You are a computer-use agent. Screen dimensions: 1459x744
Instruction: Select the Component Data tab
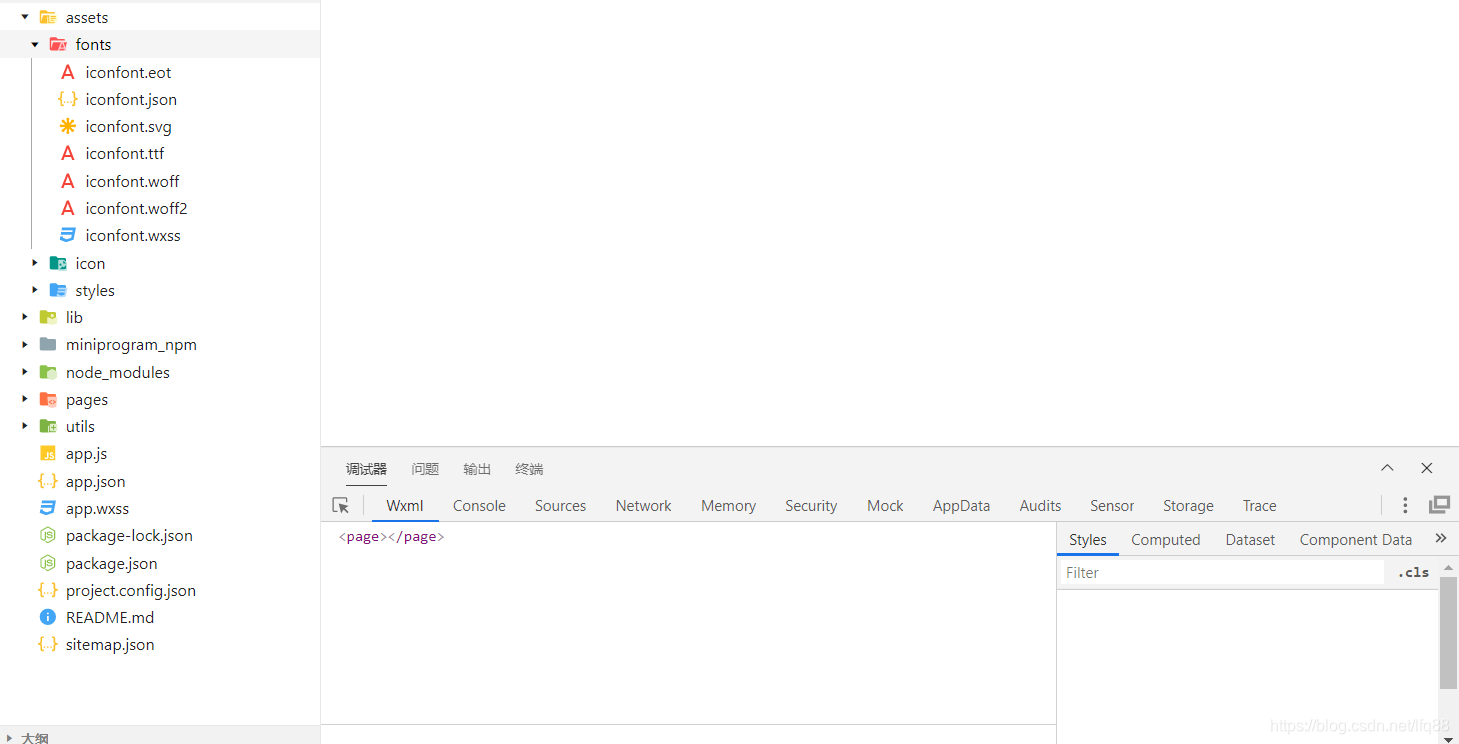click(1355, 540)
